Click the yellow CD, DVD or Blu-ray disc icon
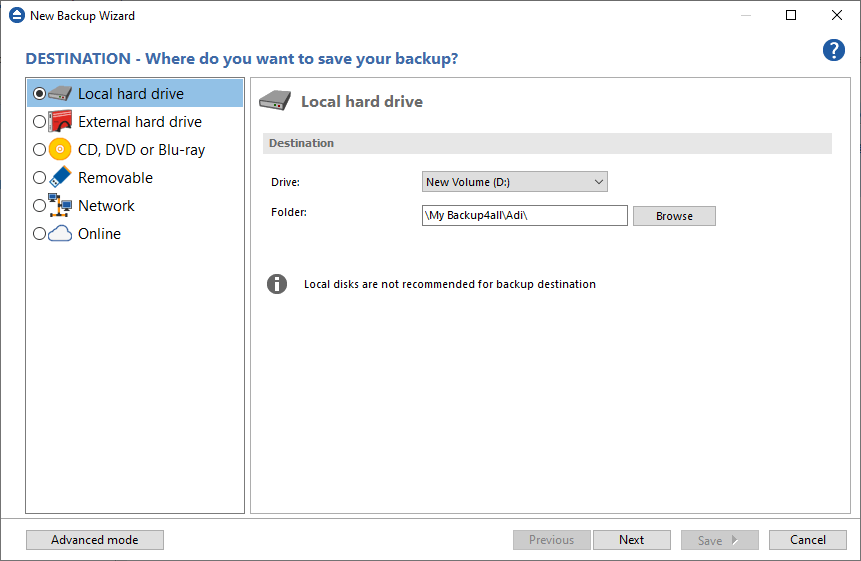 point(61,150)
